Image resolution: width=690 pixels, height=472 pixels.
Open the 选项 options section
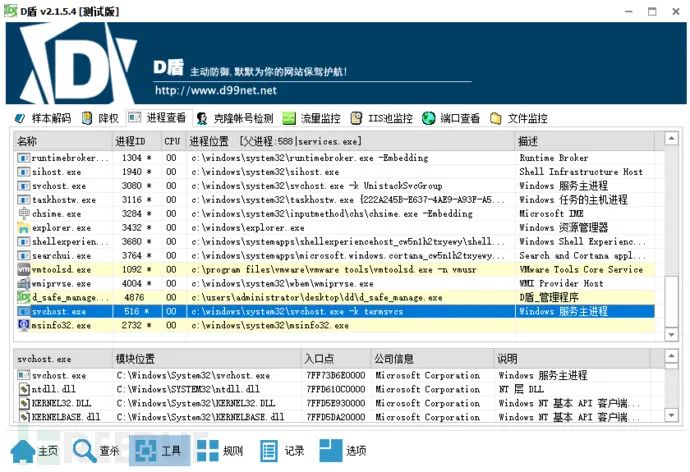343,450
